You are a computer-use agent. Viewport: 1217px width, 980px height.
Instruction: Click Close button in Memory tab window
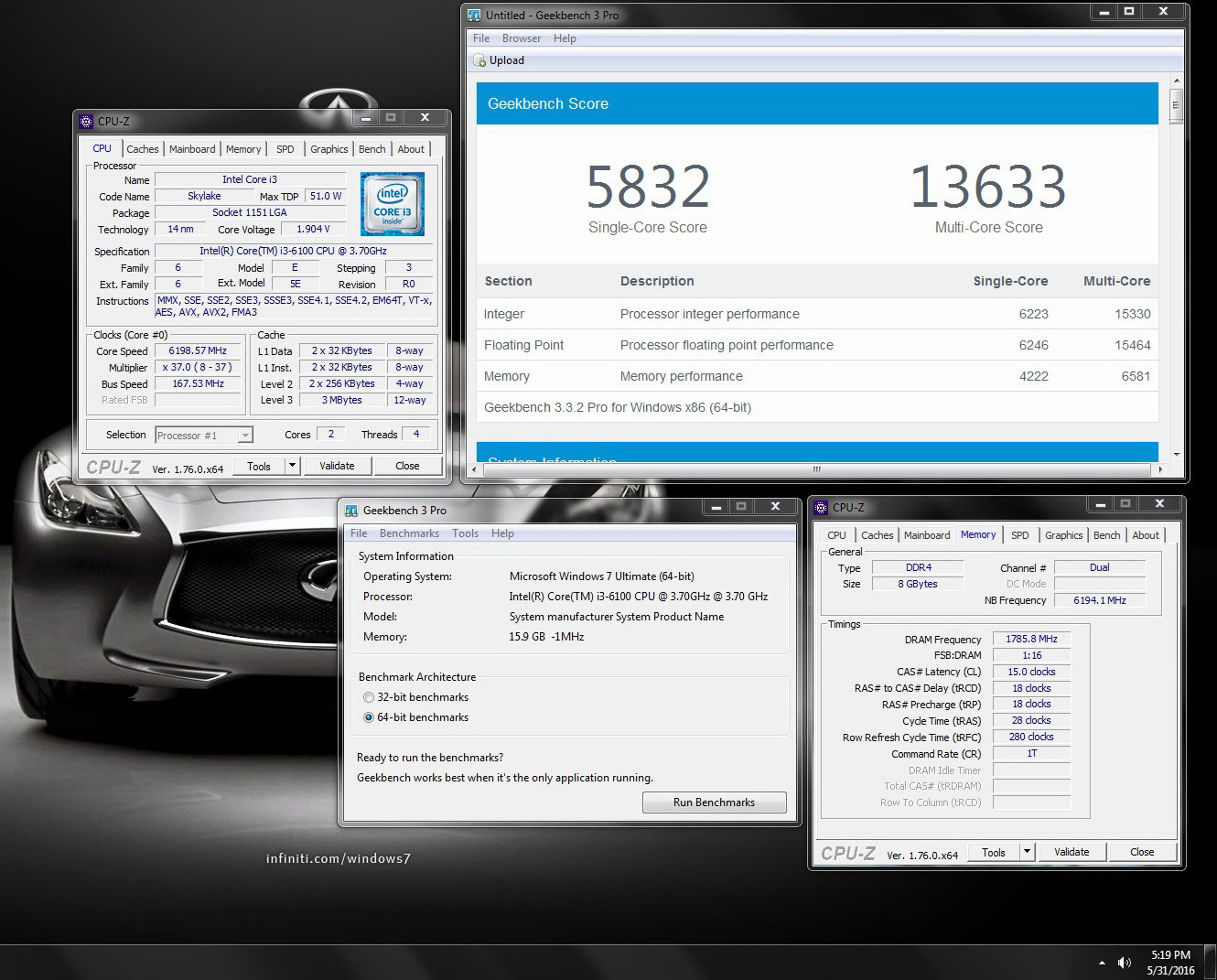click(x=1142, y=852)
